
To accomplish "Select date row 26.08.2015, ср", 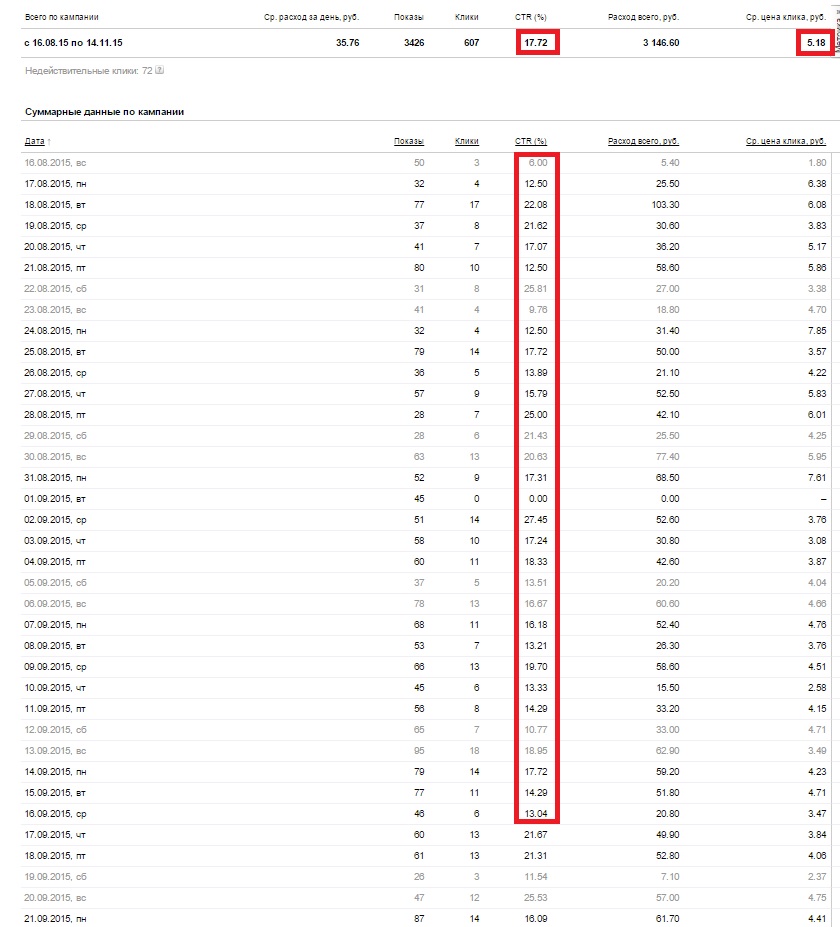I will pos(426,372).
